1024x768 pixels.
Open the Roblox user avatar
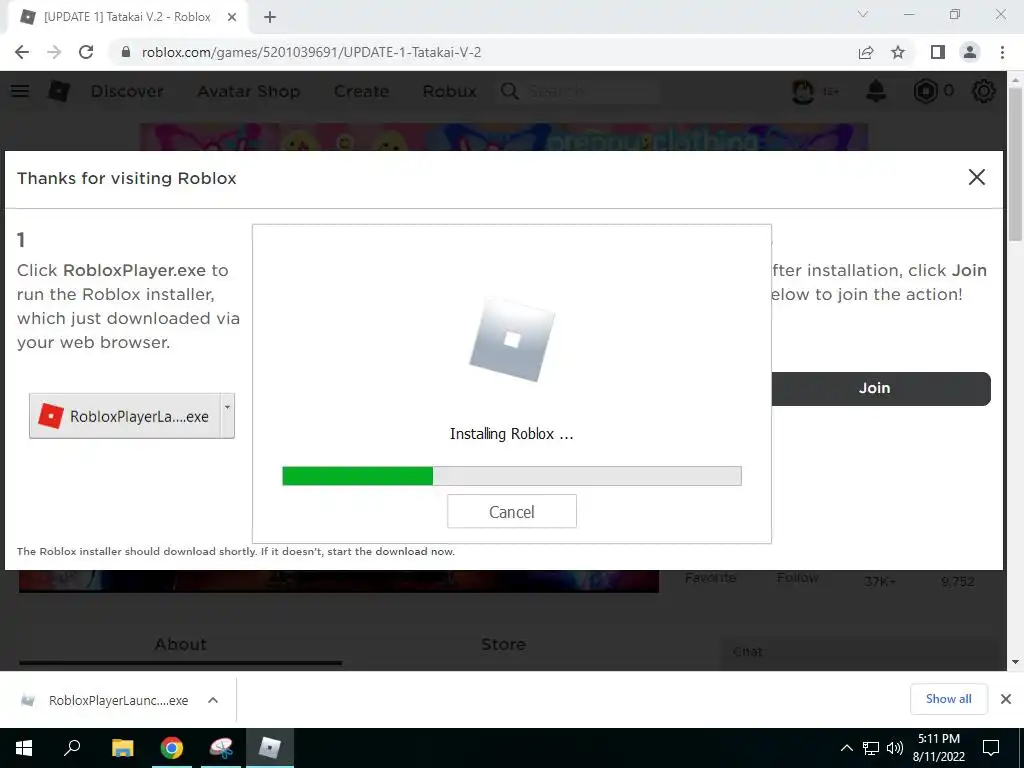[x=803, y=91]
